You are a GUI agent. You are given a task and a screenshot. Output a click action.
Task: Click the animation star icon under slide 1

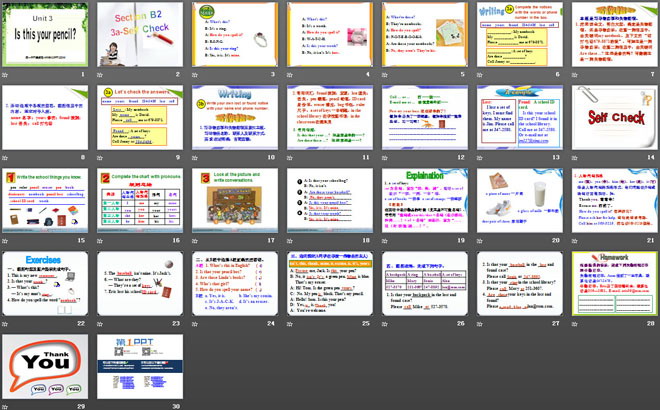[x=5, y=75]
